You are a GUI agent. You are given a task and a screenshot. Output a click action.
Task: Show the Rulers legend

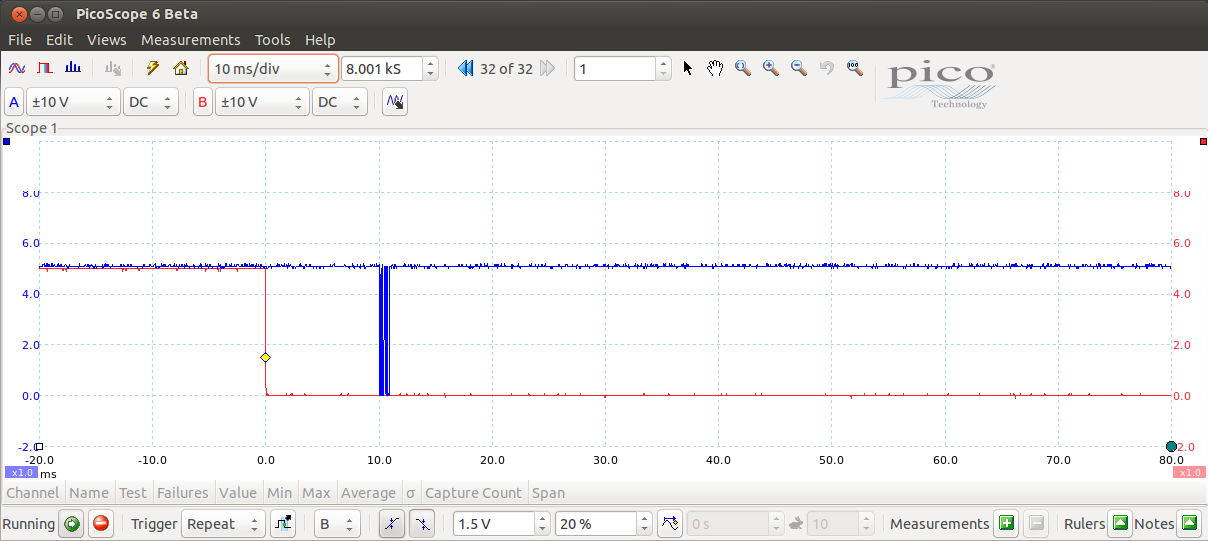(1120, 523)
